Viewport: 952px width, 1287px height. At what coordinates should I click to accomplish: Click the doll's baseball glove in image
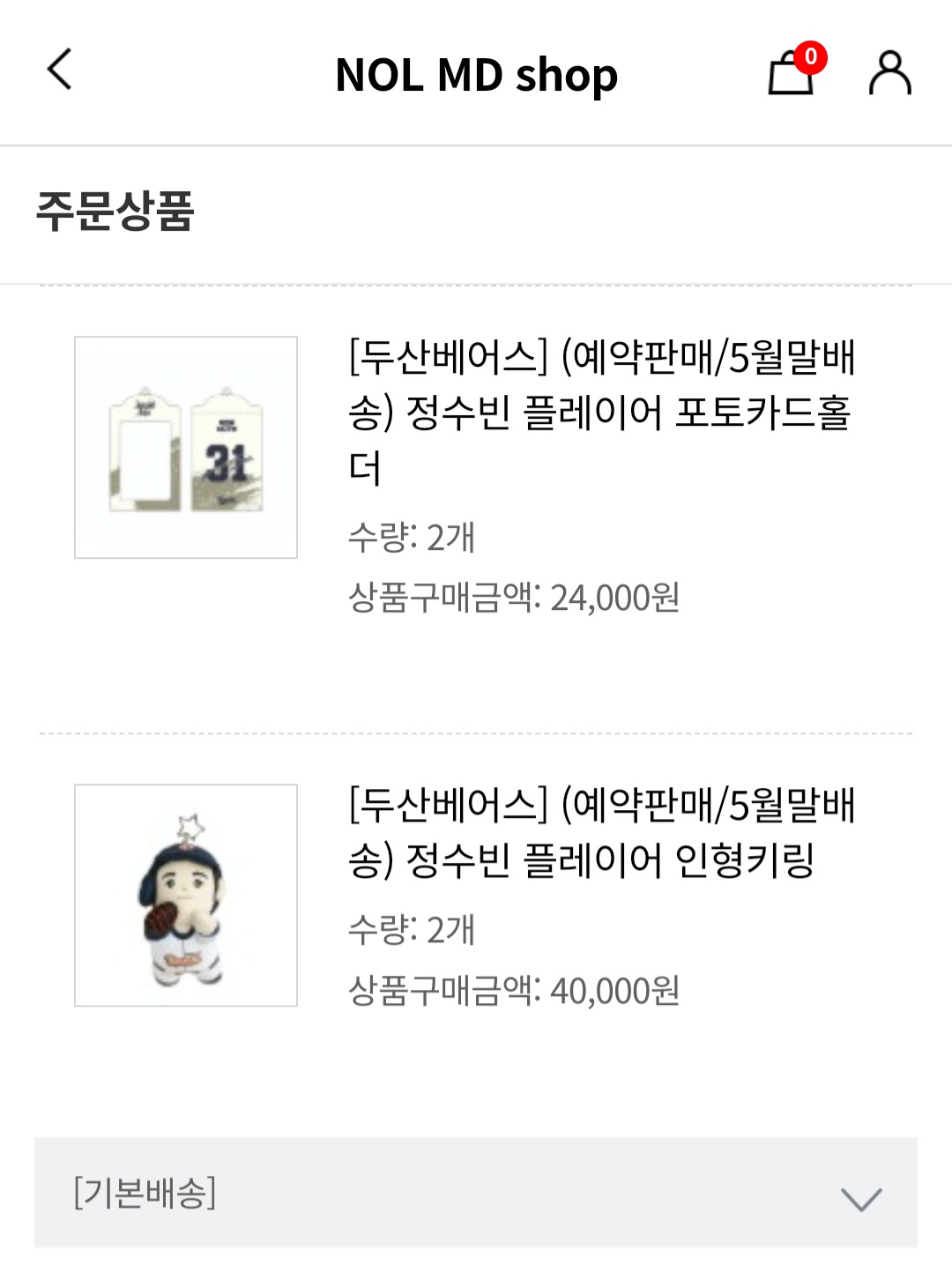(x=167, y=919)
